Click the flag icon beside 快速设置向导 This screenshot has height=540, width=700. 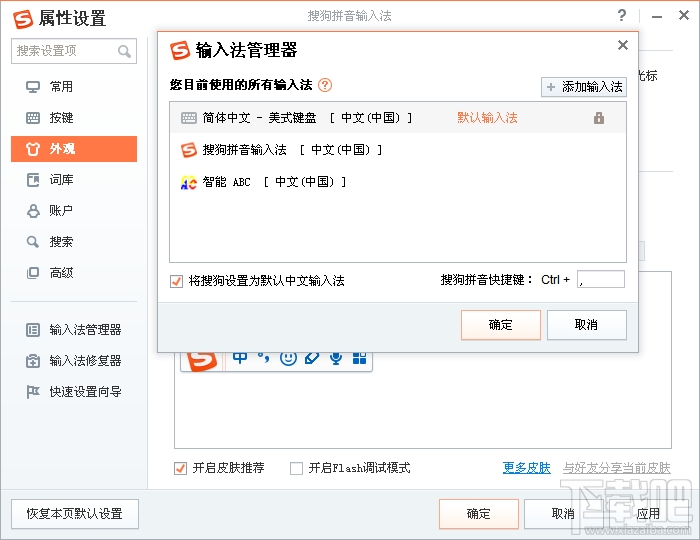click(33, 392)
